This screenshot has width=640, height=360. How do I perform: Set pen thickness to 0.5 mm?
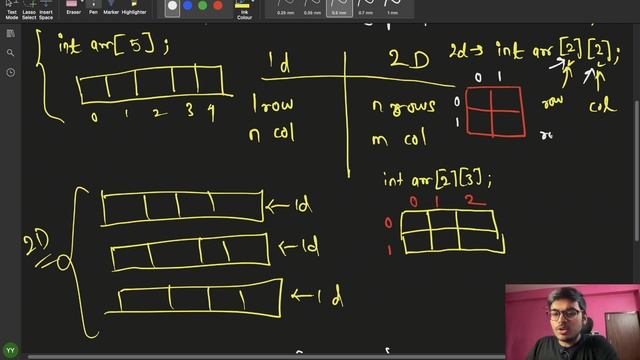pos(339,8)
